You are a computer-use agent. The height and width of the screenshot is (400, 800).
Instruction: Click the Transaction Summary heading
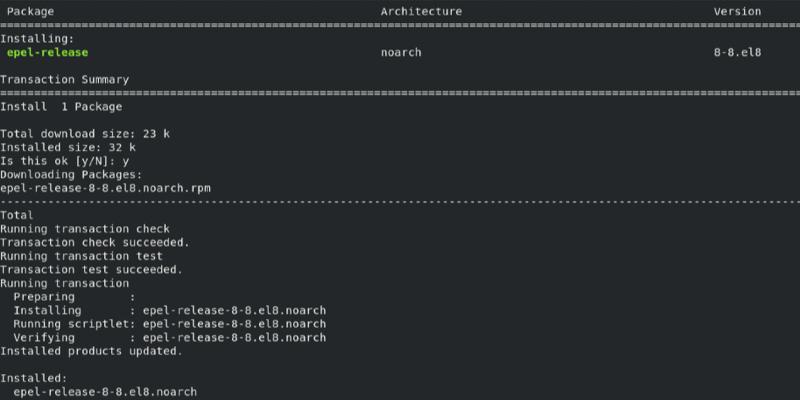pos(64,79)
